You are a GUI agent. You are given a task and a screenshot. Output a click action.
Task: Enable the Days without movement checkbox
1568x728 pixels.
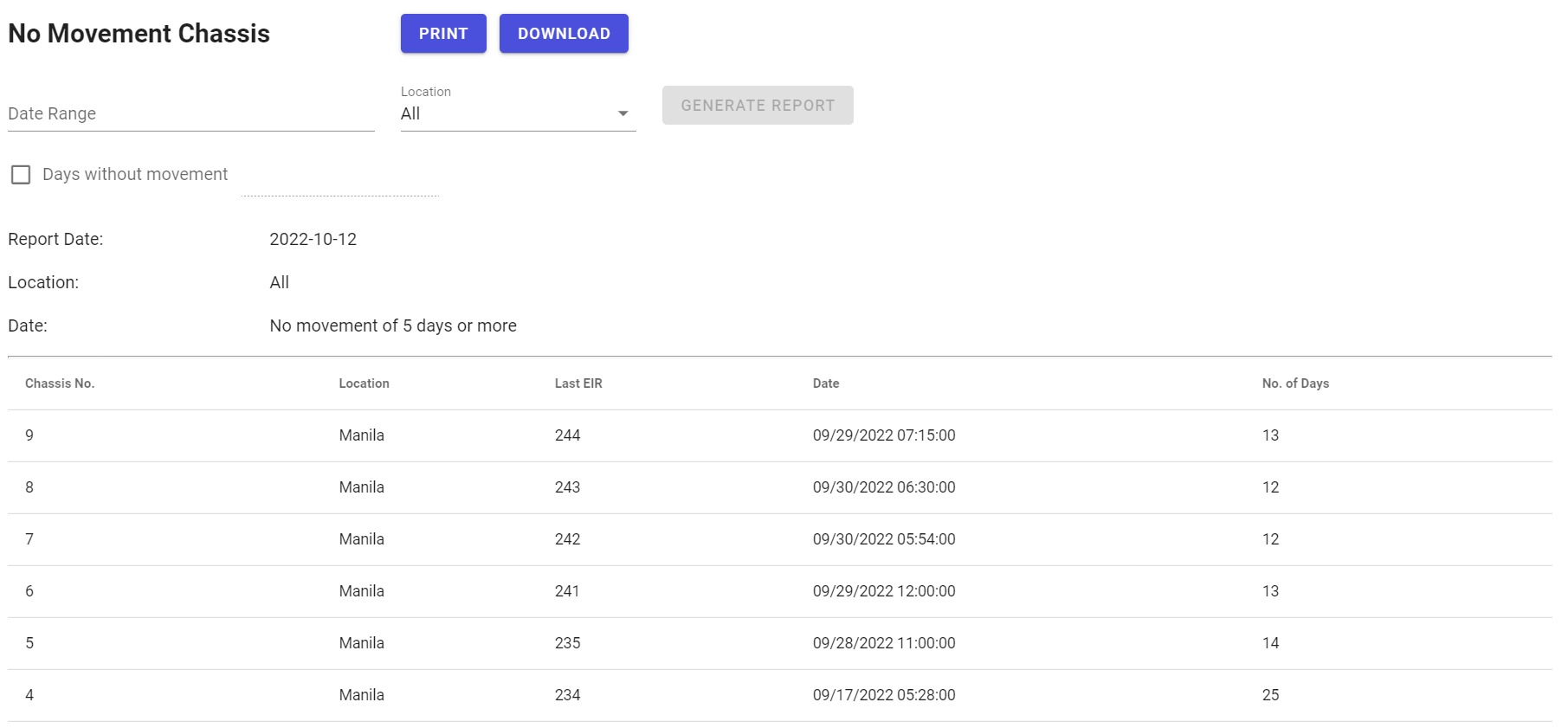[21, 175]
